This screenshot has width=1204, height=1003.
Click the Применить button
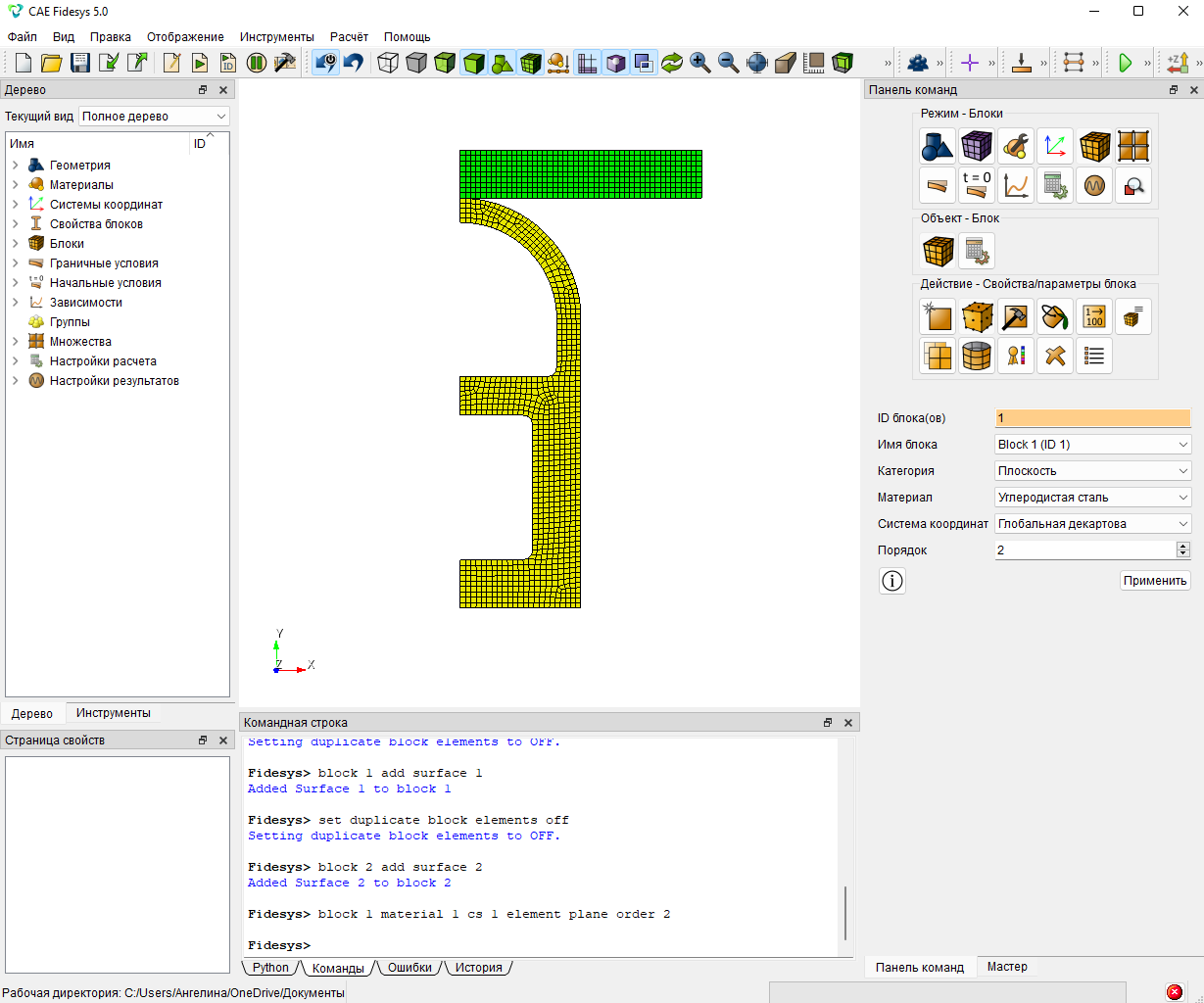coord(1155,581)
